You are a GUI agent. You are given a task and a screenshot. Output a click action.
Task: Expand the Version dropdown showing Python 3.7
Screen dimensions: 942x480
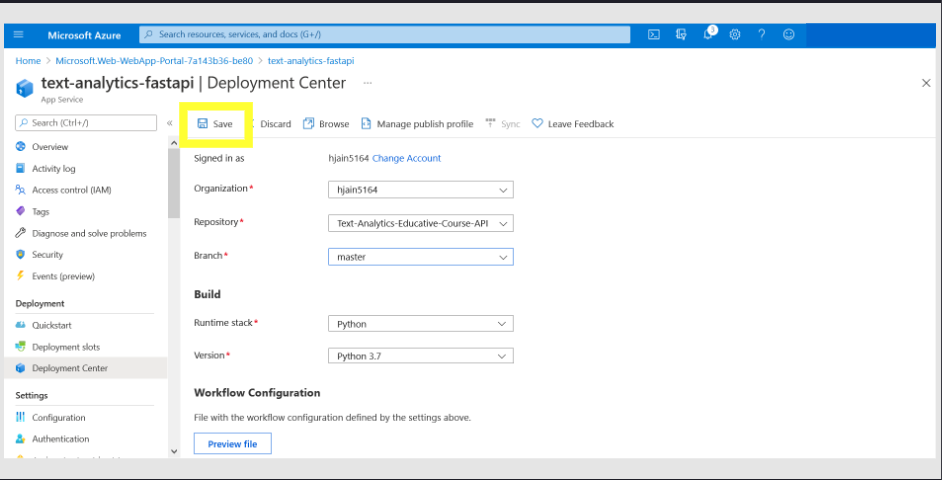pos(421,356)
